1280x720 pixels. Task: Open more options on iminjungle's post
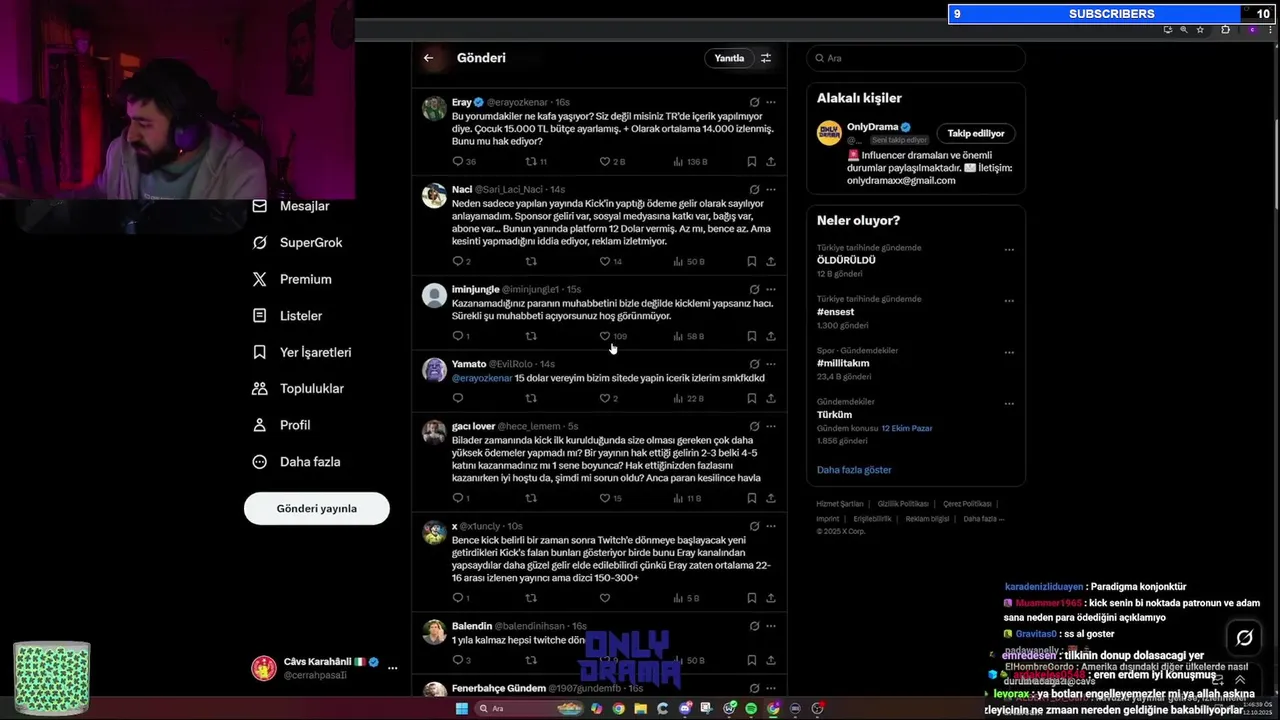point(771,289)
